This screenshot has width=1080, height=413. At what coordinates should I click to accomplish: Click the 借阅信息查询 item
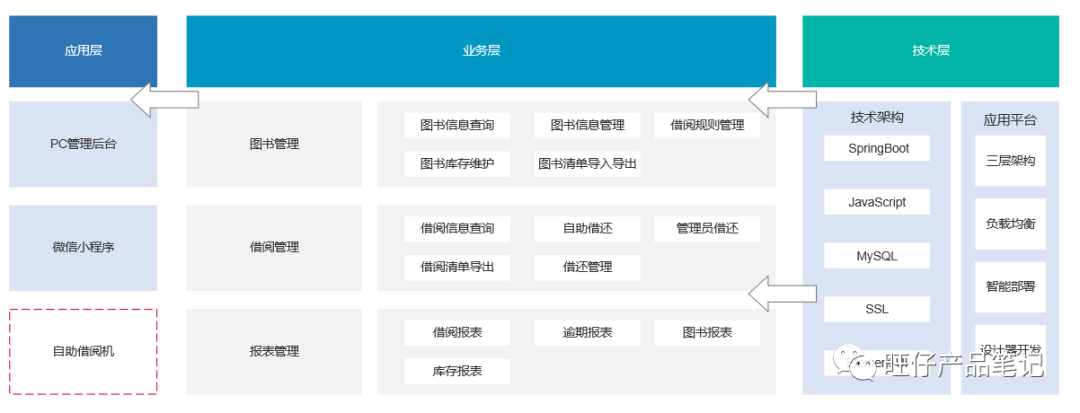click(457, 229)
